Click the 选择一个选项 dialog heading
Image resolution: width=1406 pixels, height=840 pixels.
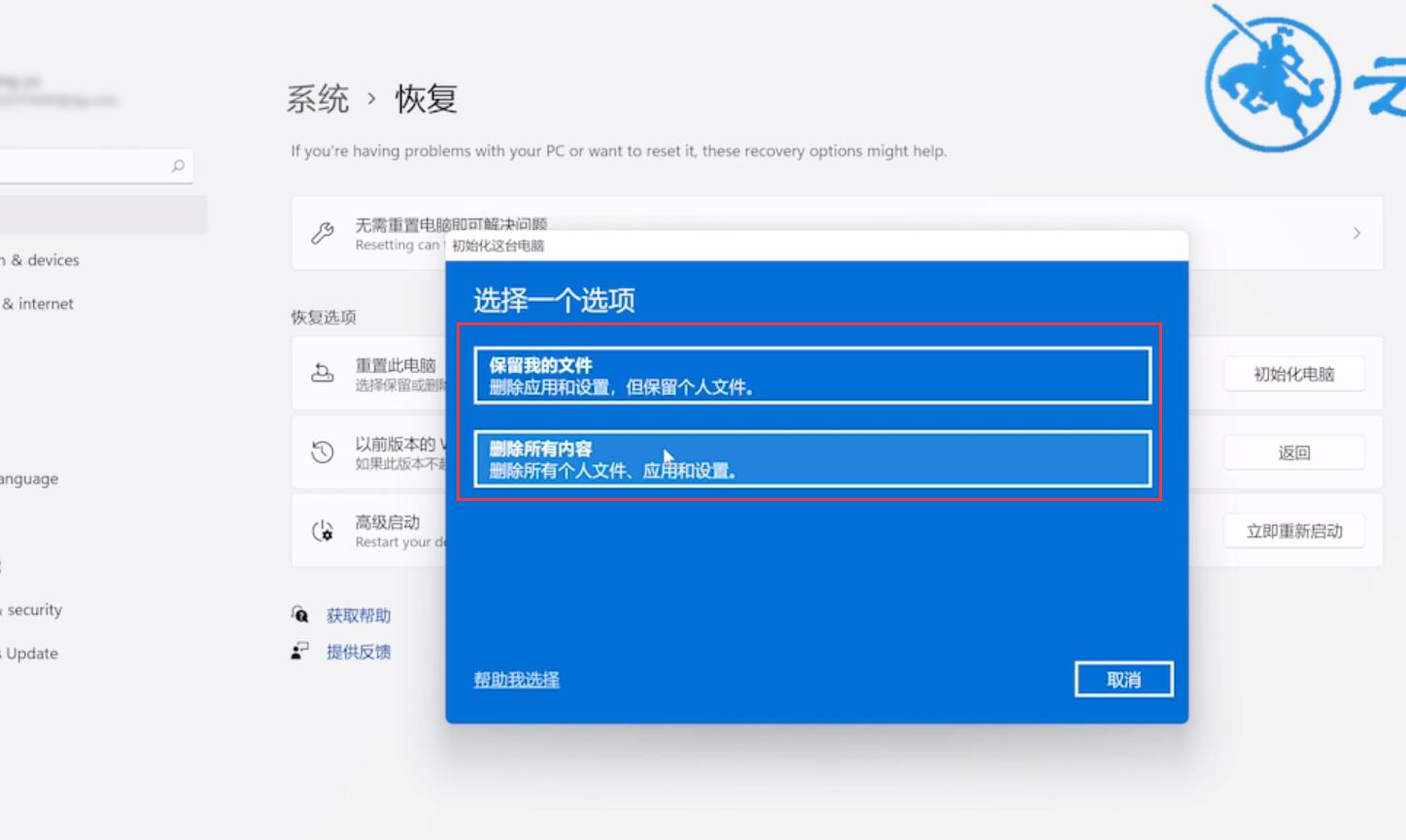pyautogui.click(x=554, y=300)
